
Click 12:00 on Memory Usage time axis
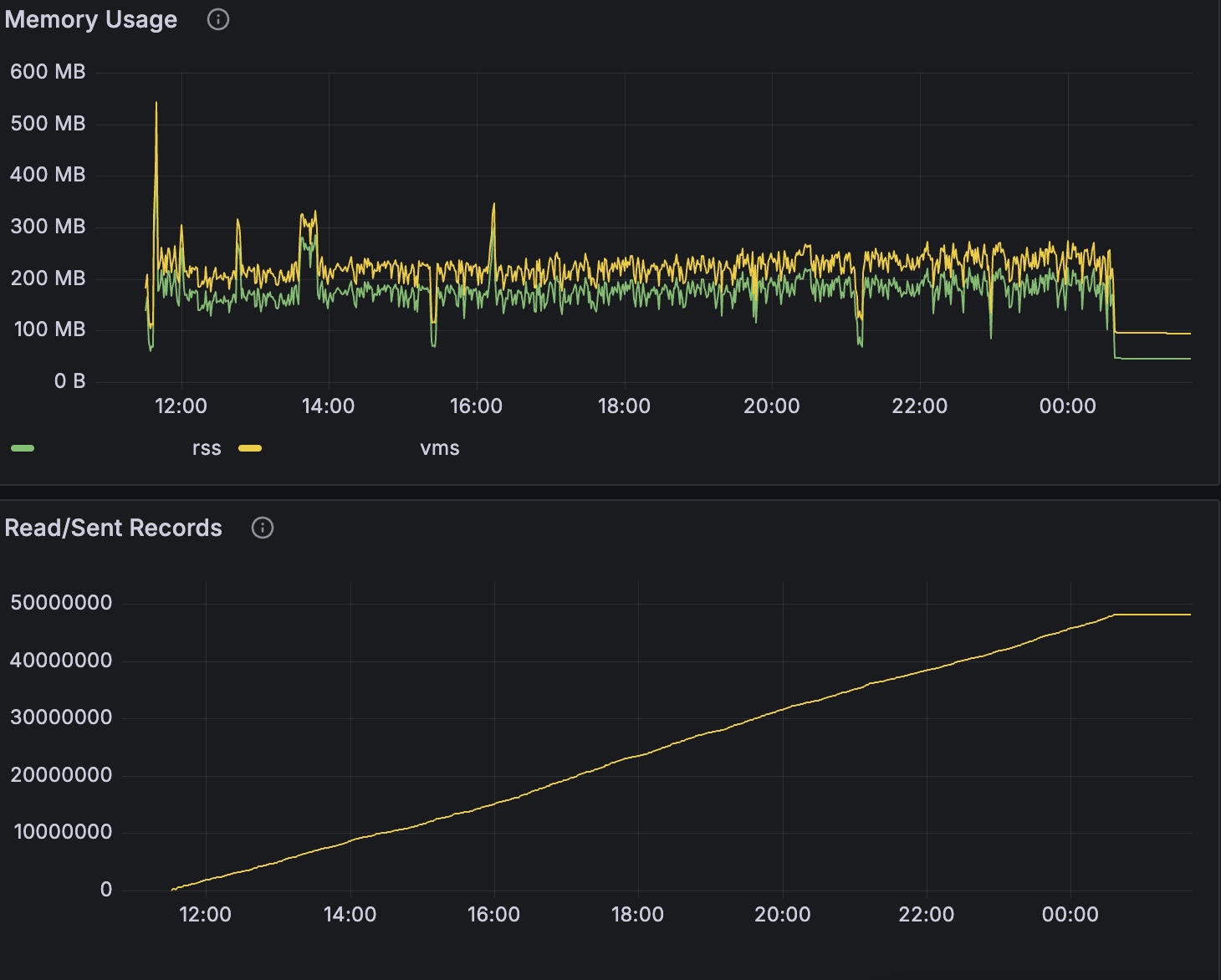(x=181, y=406)
